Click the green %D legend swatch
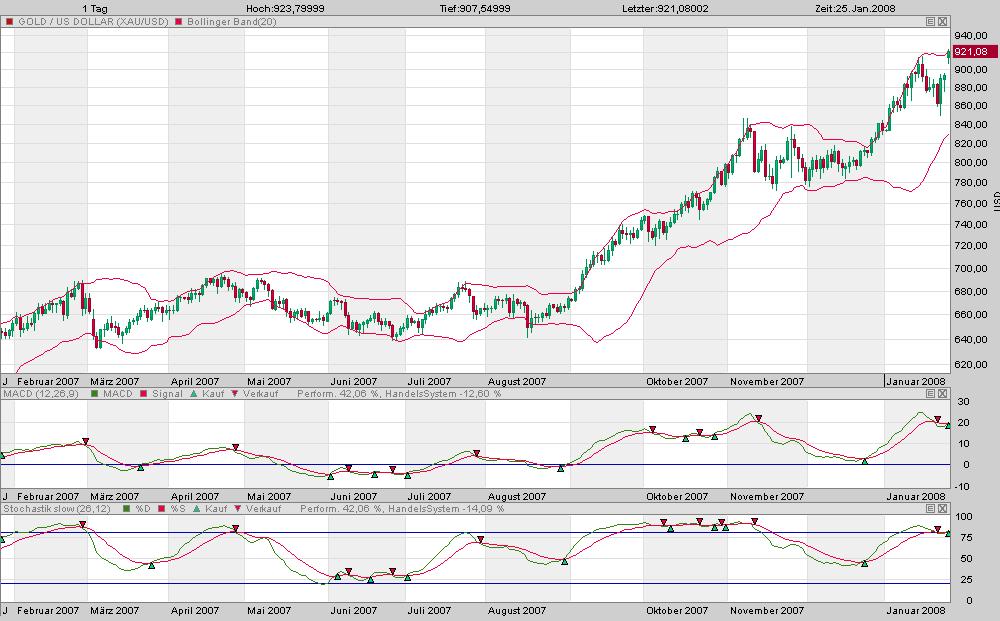 (124, 509)
